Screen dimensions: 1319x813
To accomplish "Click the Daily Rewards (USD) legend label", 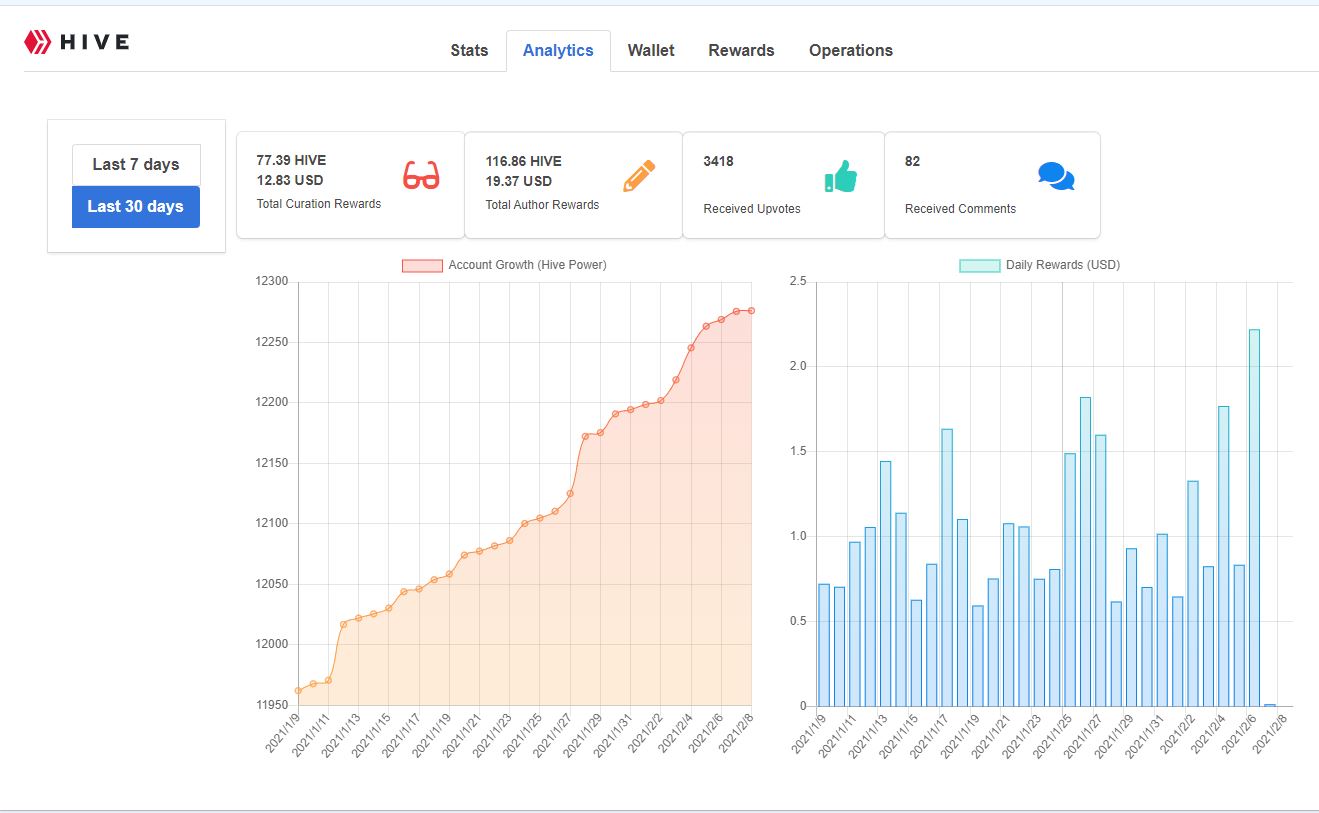I will click(1063, 265).
